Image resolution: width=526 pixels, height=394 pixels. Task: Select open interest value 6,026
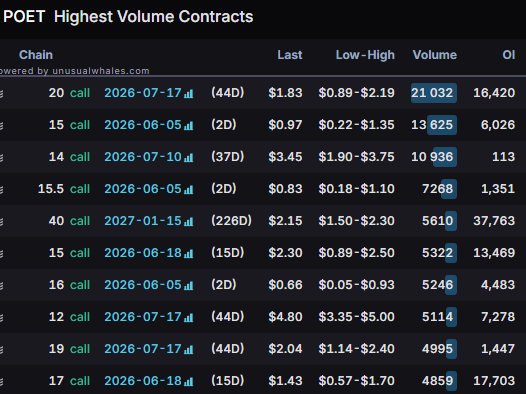point(498,125)
